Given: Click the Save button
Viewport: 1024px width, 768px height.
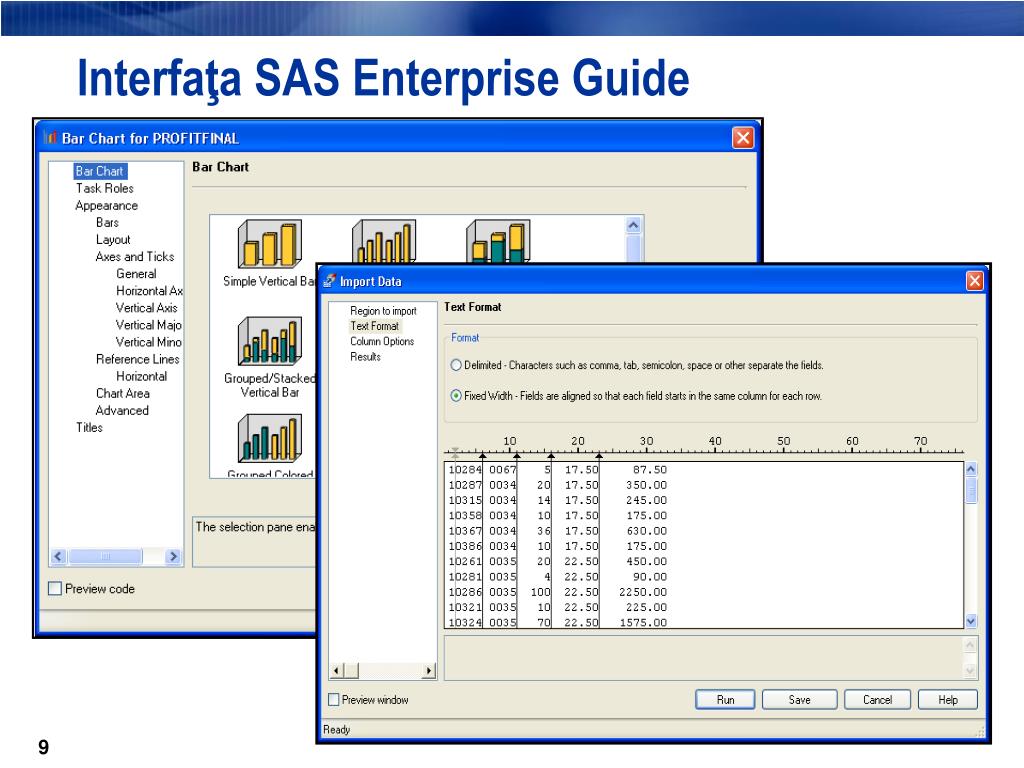Looking at the screenshot, I should coord(799,699).
